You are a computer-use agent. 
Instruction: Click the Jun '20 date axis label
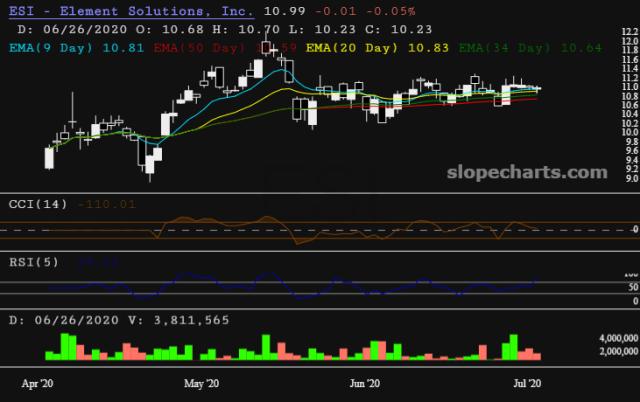[366, 383]
